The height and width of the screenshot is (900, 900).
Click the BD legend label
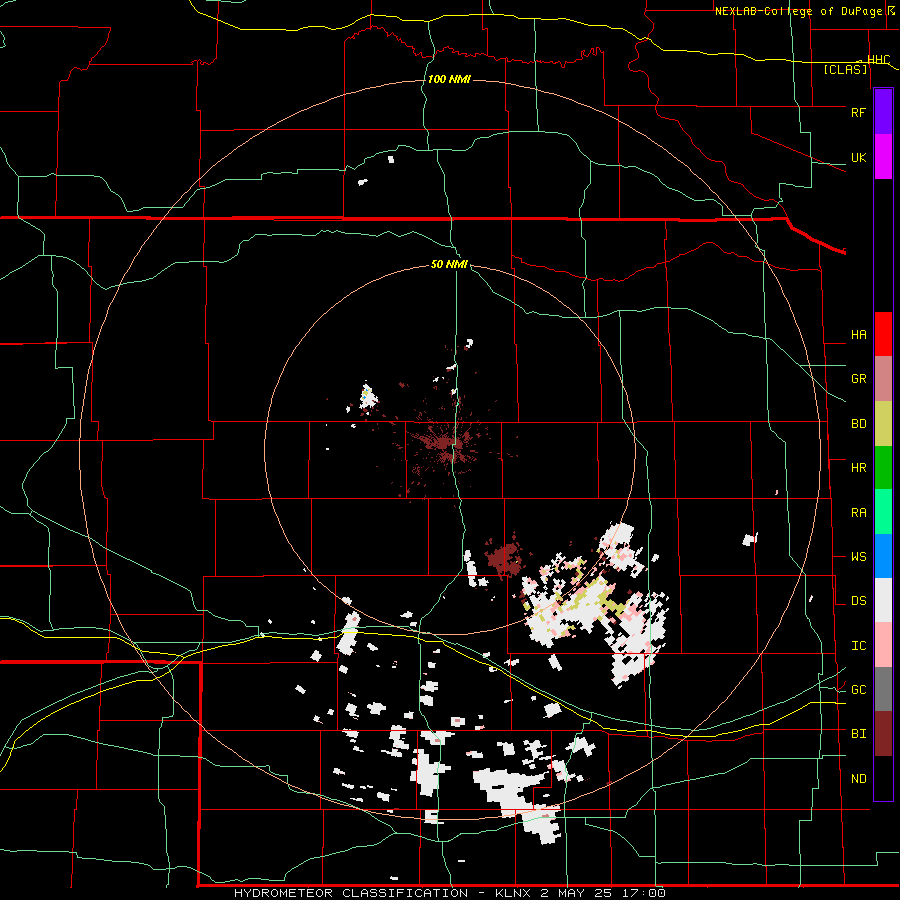click(x=858, y=424)
